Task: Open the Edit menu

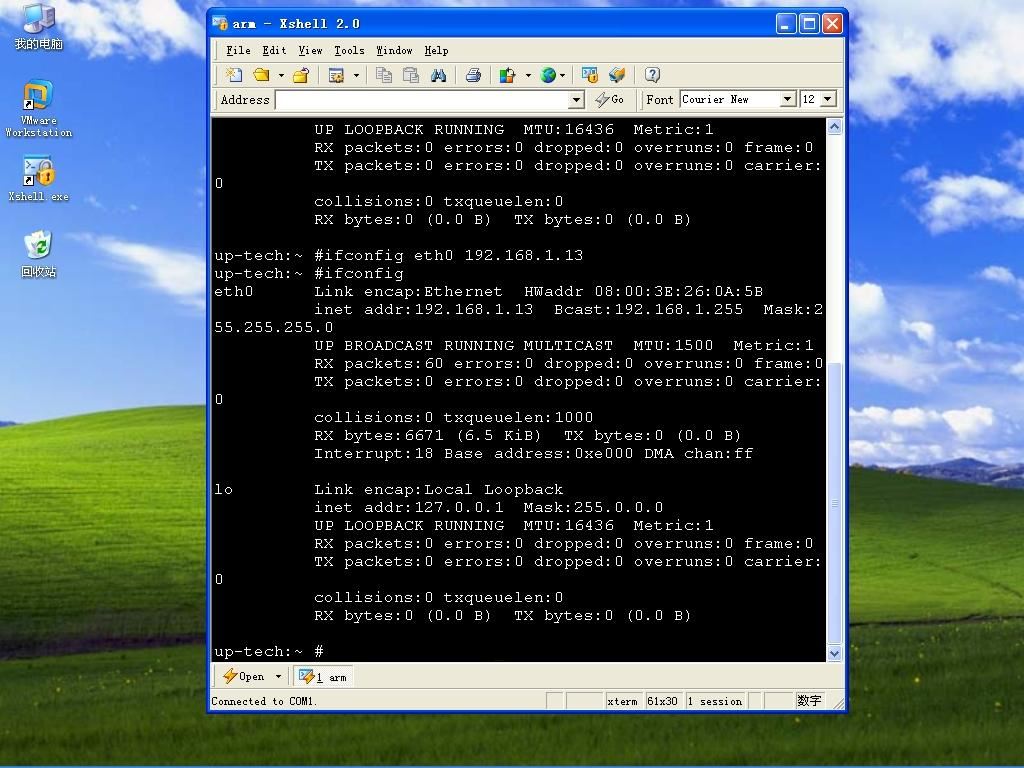Action: tap(274, 50)
